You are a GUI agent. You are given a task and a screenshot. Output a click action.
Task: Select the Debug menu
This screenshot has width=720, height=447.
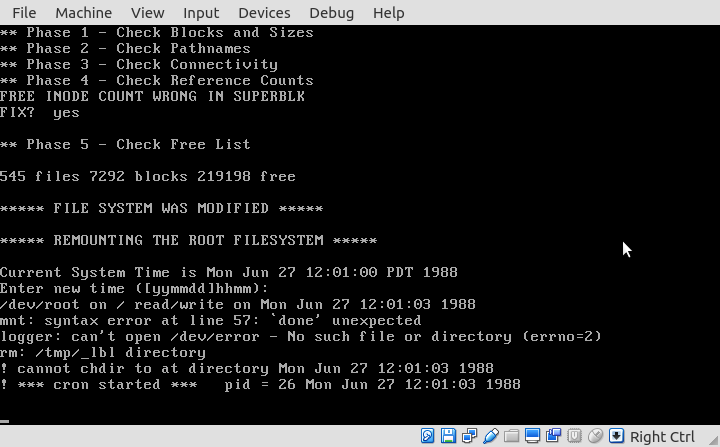(331, 13)
